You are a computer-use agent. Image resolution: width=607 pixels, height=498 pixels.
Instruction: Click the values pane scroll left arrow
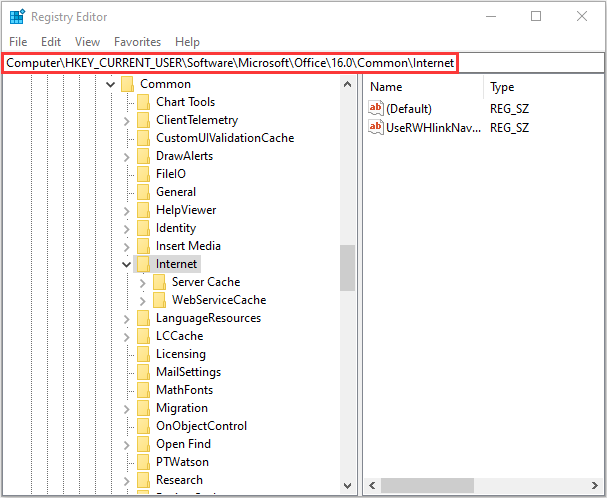point(372,485)
